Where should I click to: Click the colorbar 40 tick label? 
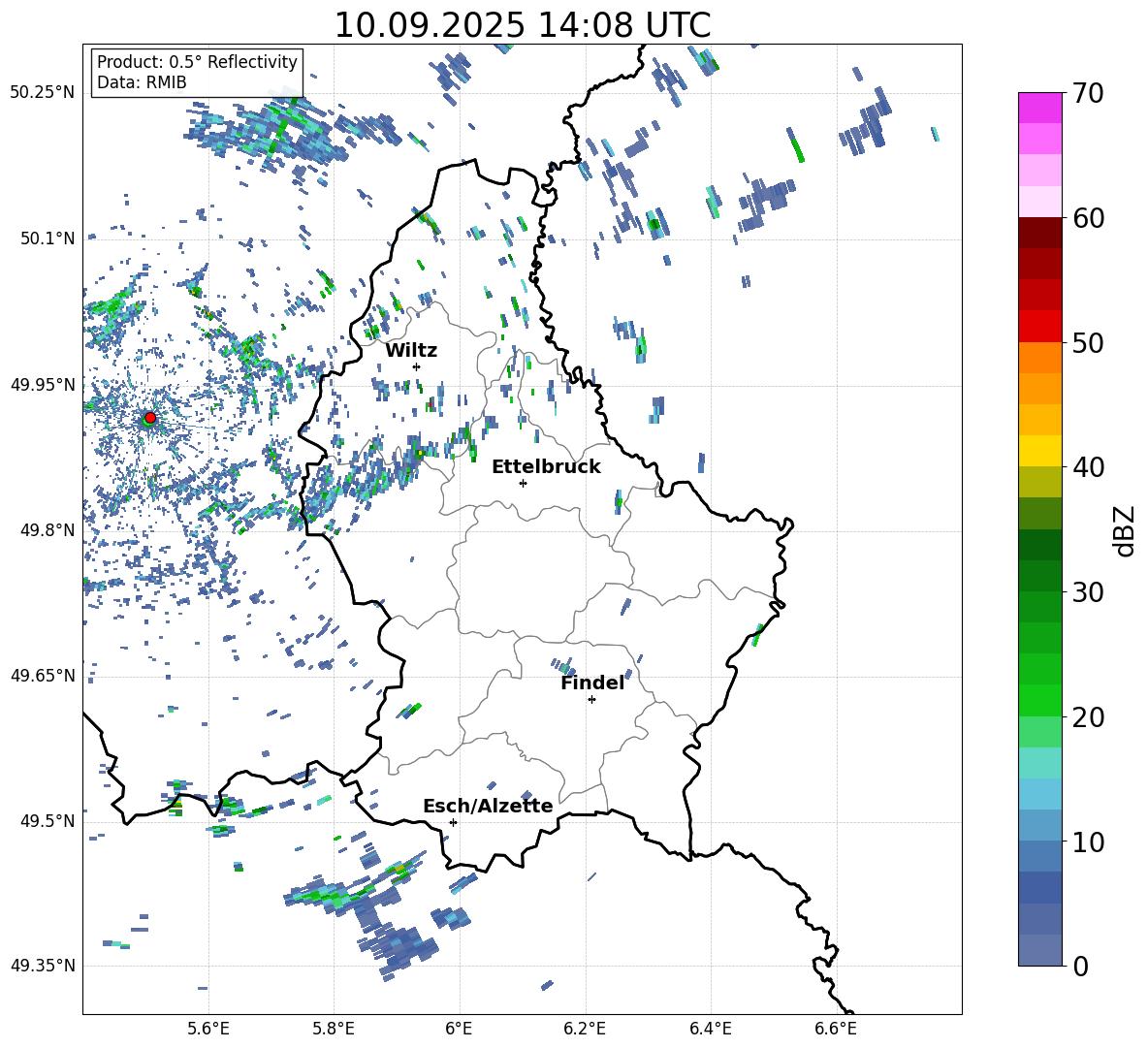click(x=1088, y=467)
